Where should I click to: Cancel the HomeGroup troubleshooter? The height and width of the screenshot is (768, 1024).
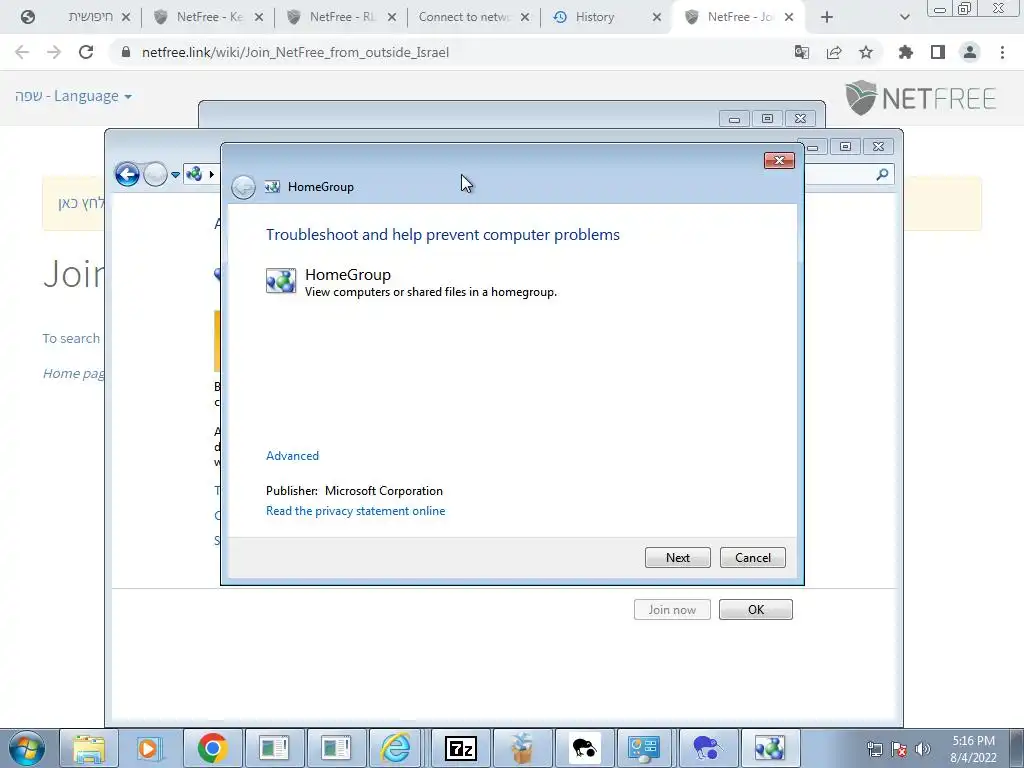coord(752,558)
